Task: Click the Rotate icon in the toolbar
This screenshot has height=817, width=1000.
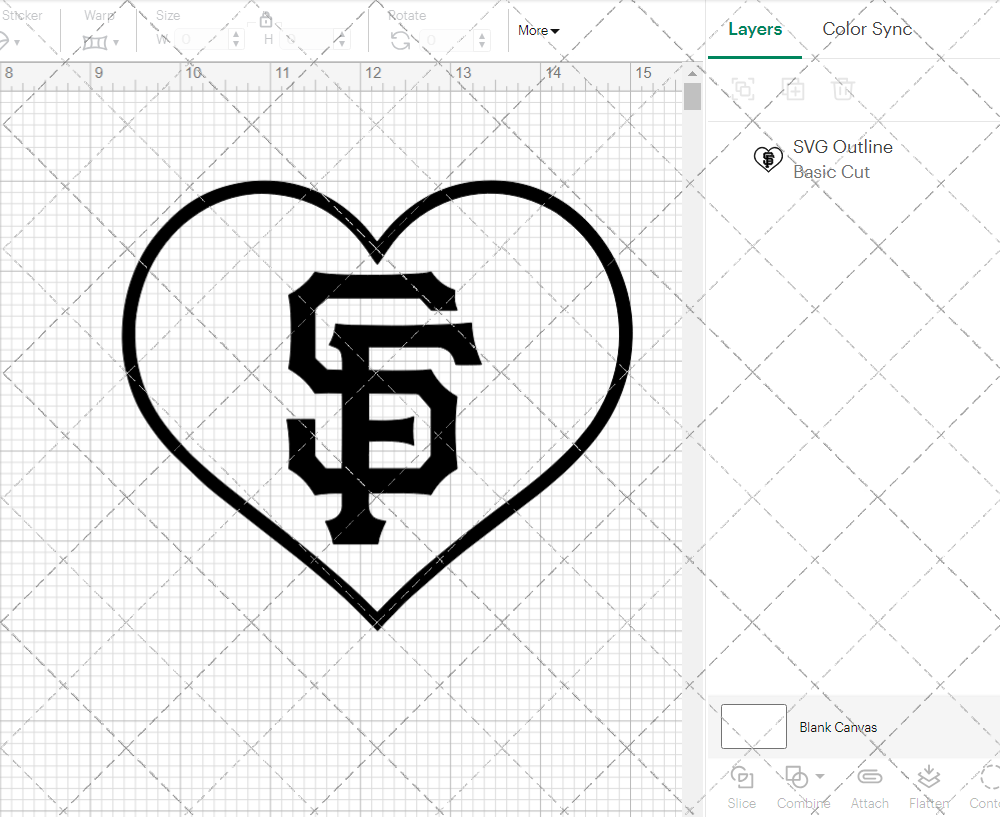Action: click(400, 40)
